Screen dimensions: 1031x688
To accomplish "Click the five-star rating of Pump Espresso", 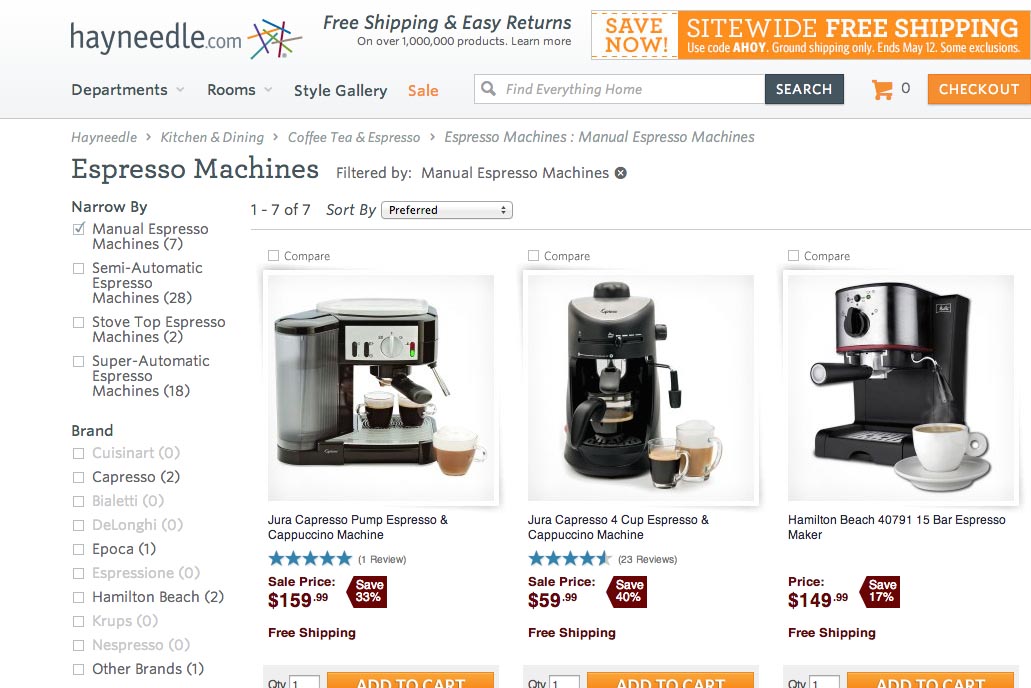I will pyautogui.click(x=310, y=559).
